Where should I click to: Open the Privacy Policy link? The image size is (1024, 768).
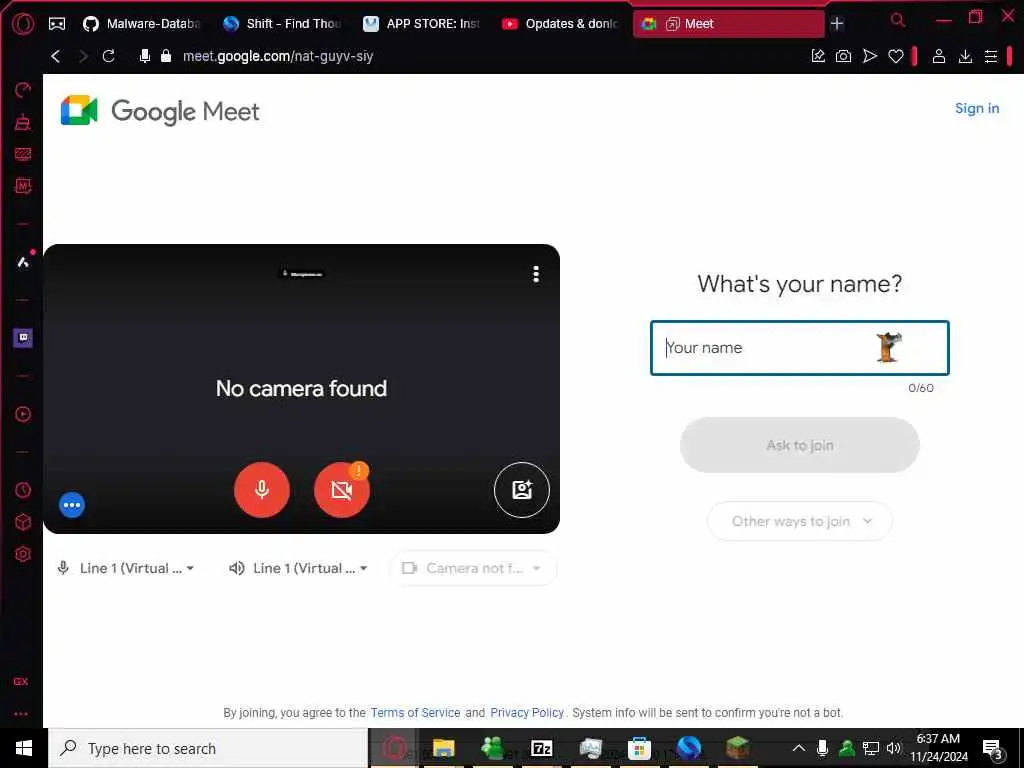pos(527,712)
